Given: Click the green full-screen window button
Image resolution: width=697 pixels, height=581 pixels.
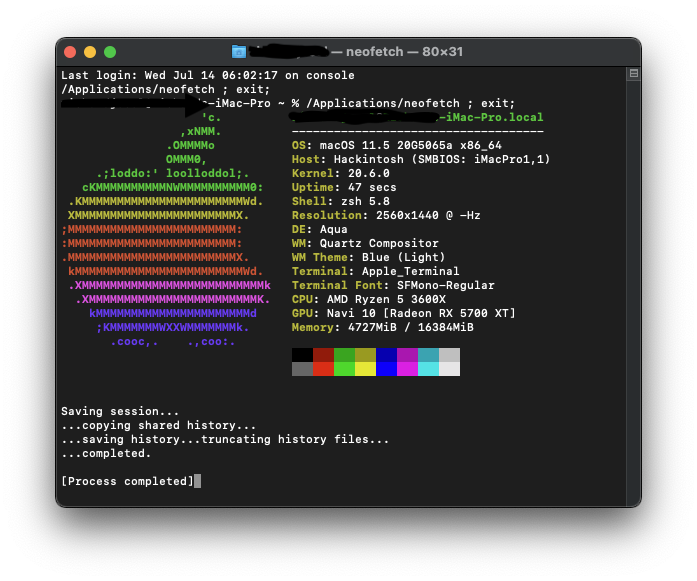Looking at the screenshot, I should tap(110, 52).
